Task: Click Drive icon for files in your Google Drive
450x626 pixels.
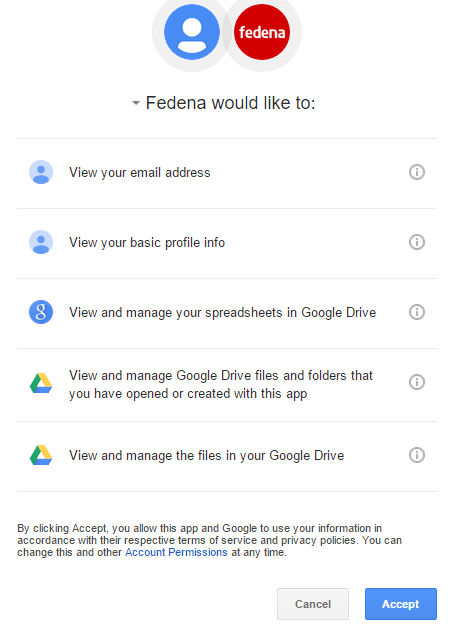Action: (41, 455)
